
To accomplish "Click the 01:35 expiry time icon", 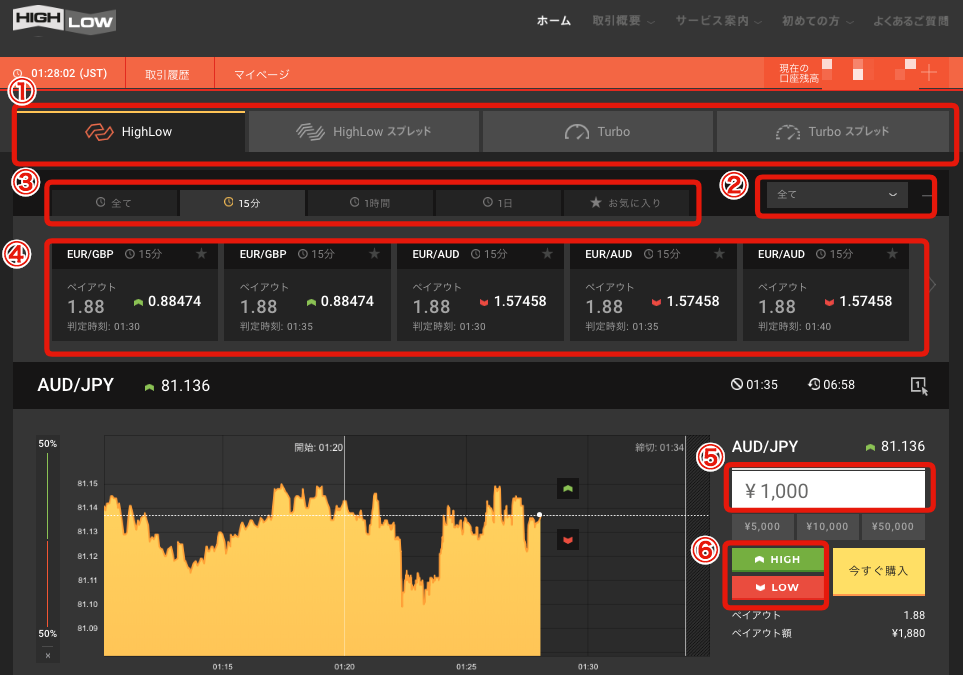I will pyautogui.click(x=737, y=384).
